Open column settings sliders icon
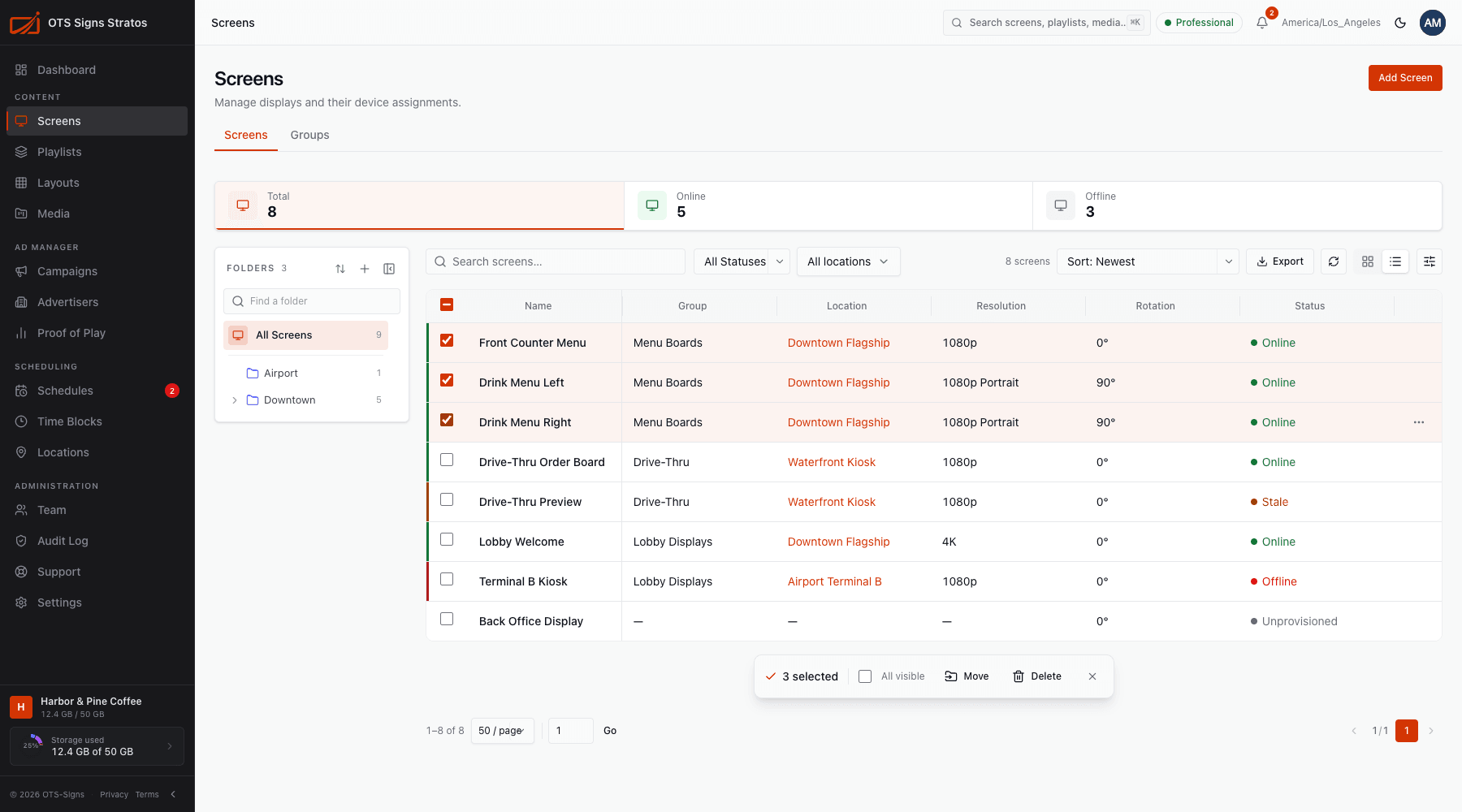 click(1430, 261)
